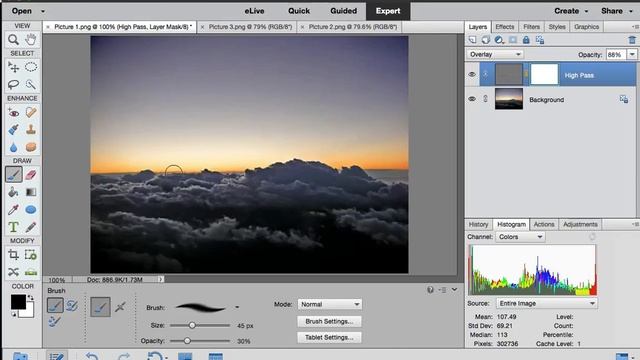
Task: Open the Effects panel tab
Action: (504, 27)
